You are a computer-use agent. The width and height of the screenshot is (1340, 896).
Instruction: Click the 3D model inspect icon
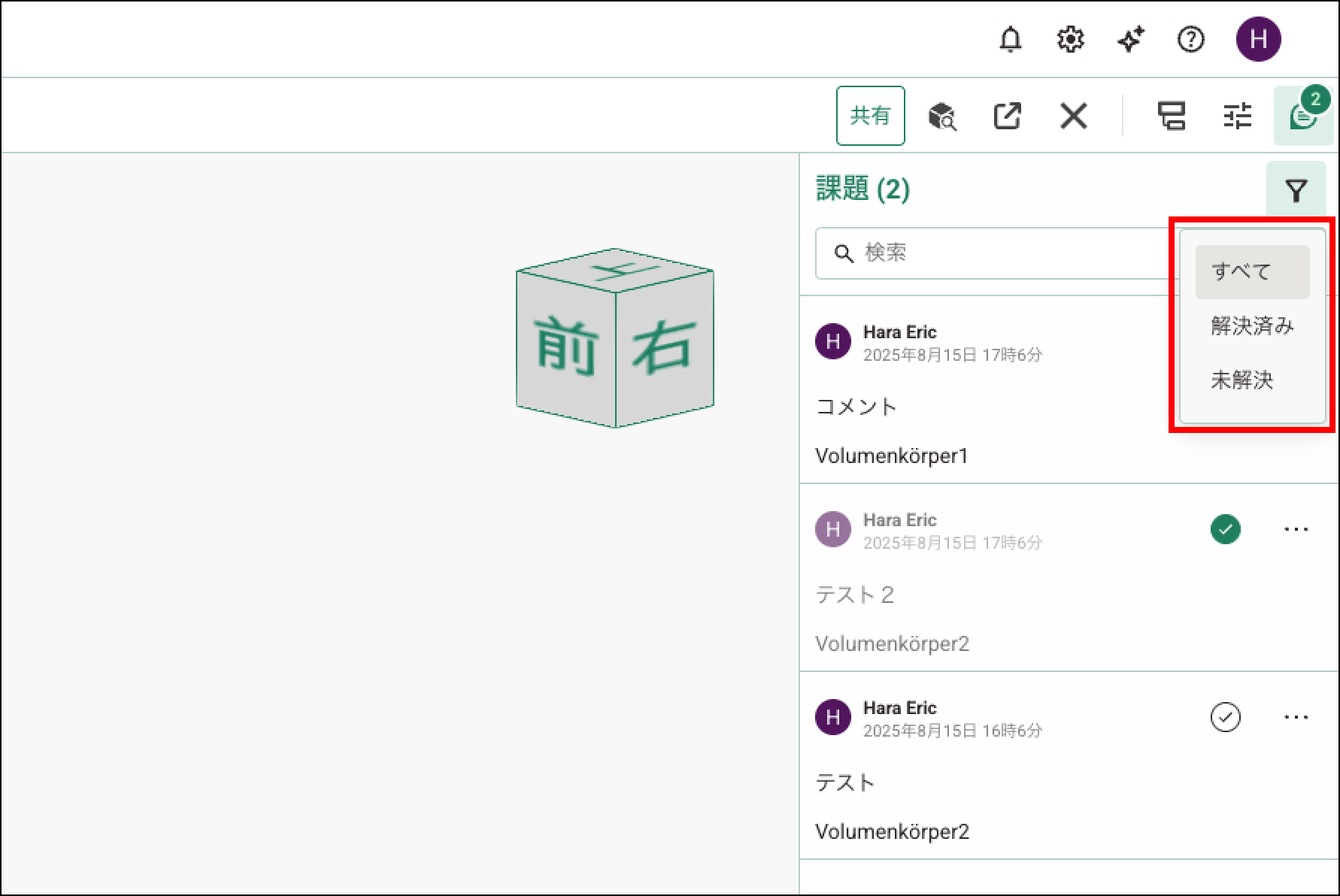click(941, 117)
